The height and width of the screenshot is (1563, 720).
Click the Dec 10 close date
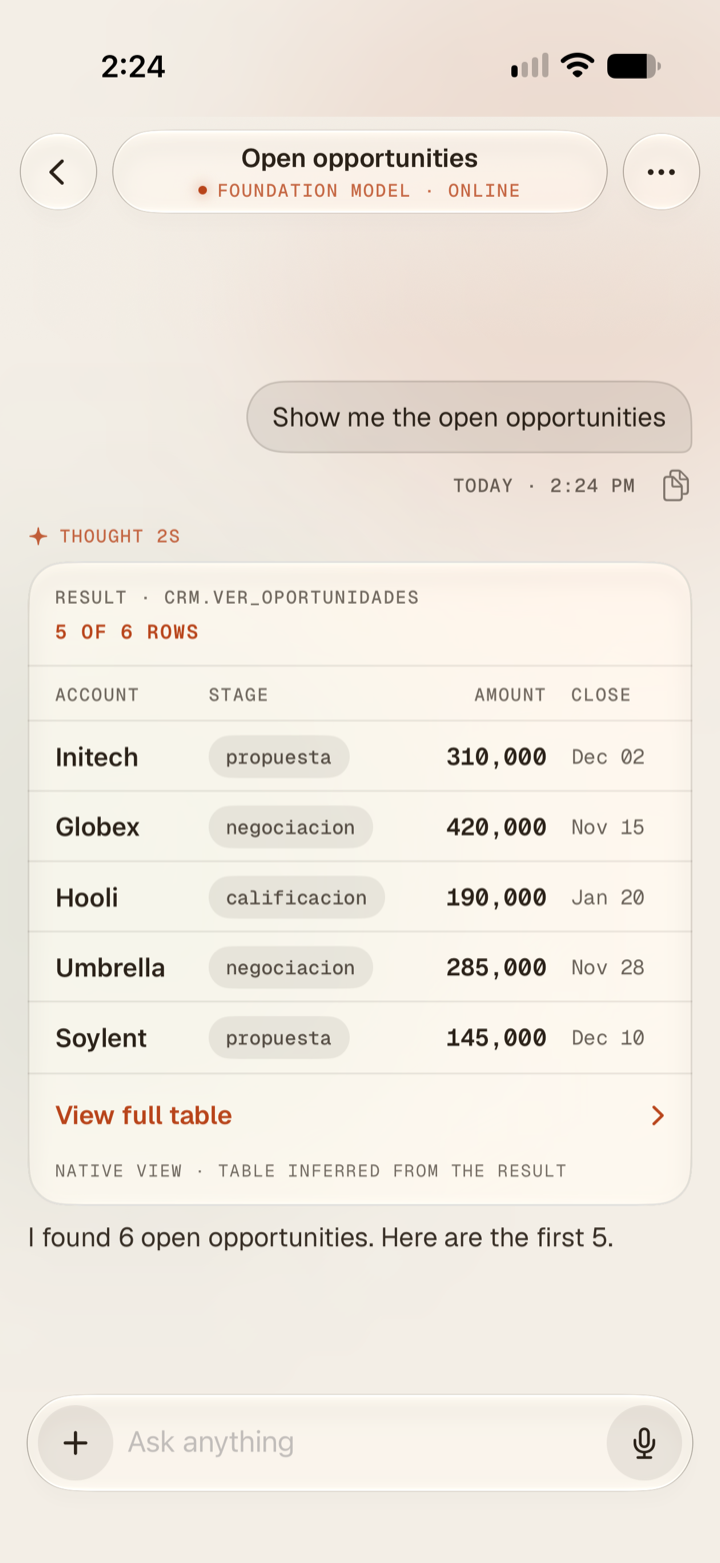608,1038
